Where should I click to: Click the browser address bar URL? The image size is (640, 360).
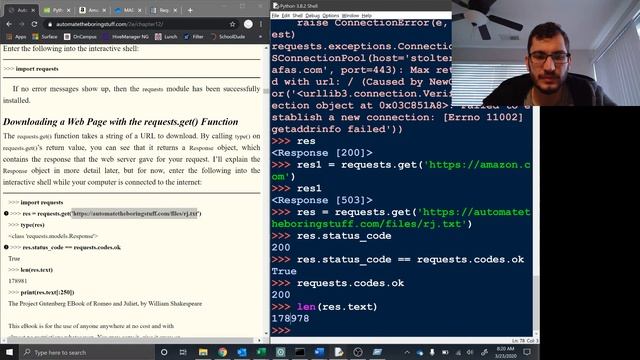[109, 24]
